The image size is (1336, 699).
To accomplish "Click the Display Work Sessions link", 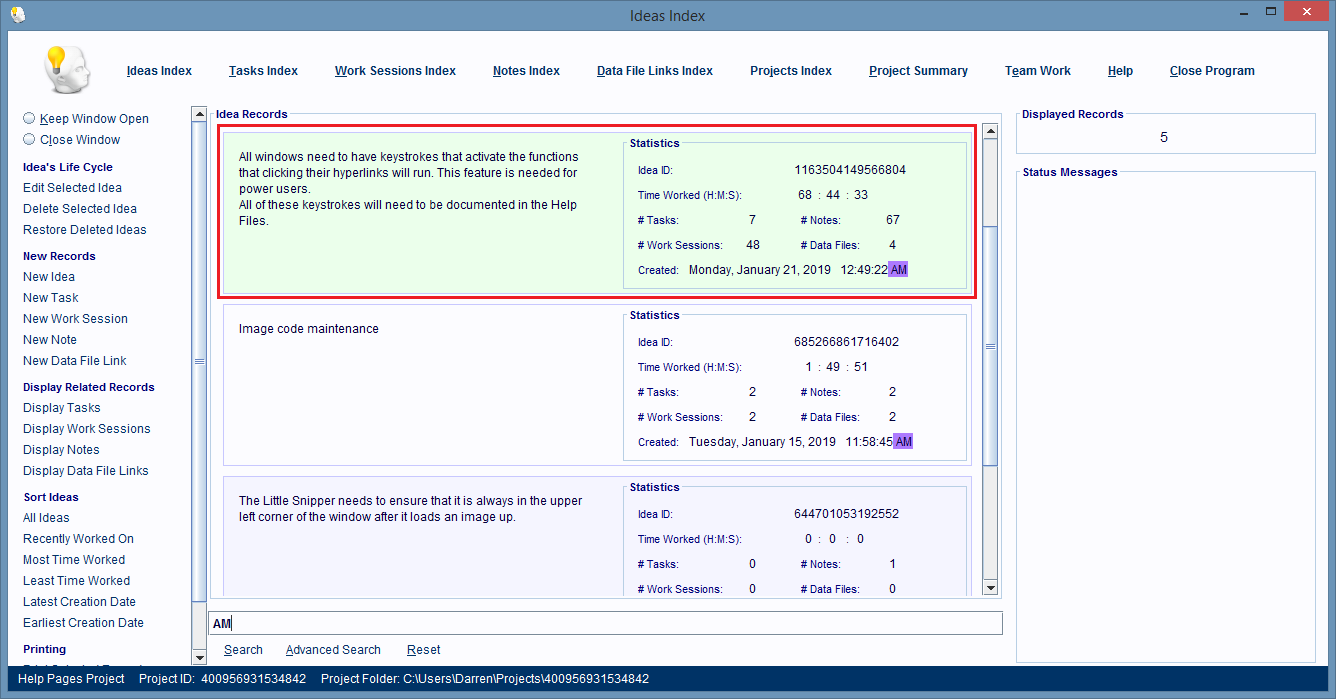I will 87,429.
